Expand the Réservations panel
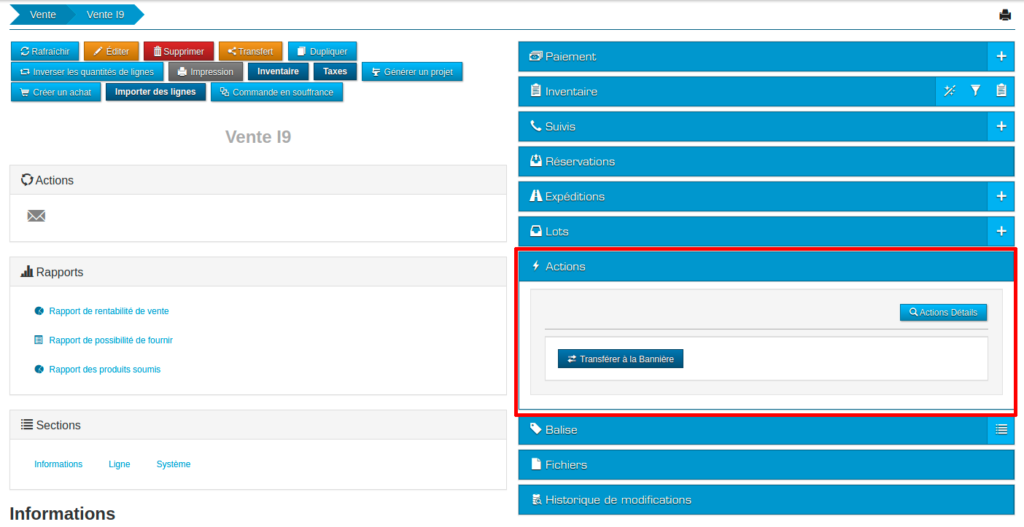Image resolution: width=1024 pixels, height=527 pixels. coord(580,161)
